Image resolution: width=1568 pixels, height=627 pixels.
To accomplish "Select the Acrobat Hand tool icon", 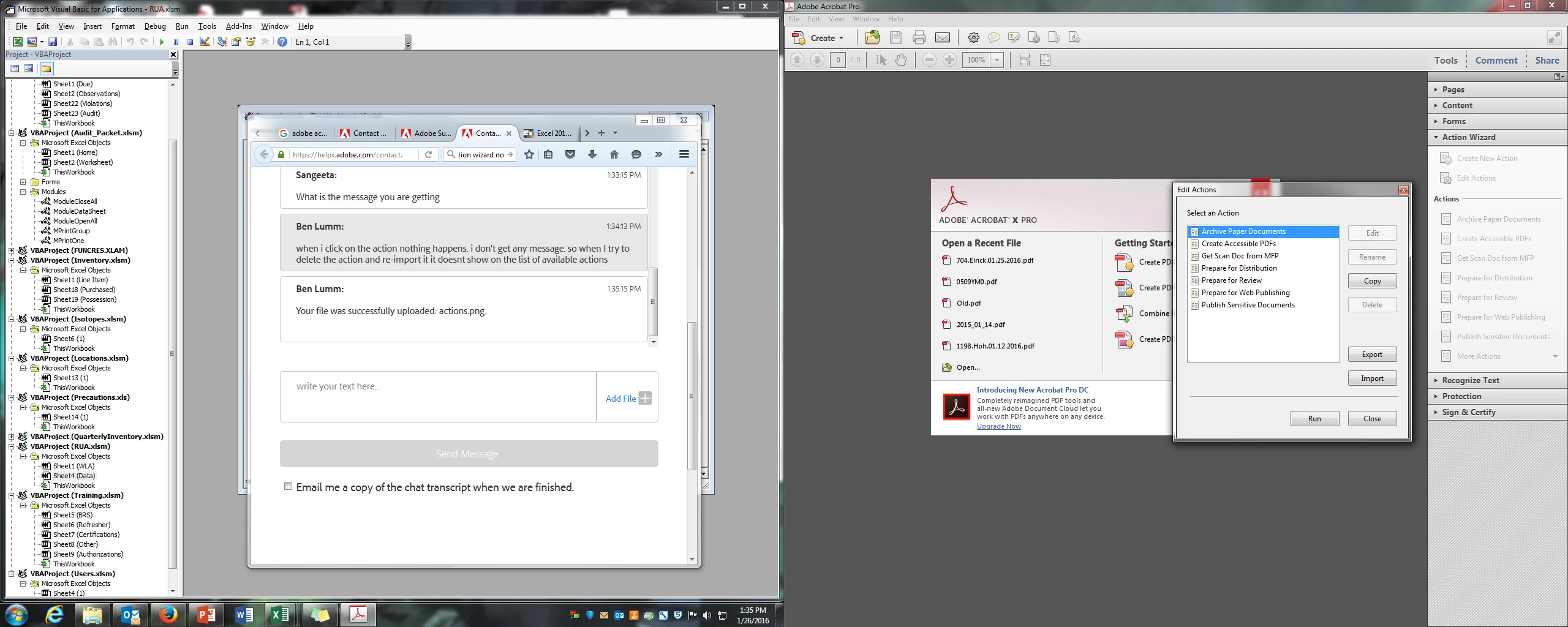I will click(x=901, y=60).
